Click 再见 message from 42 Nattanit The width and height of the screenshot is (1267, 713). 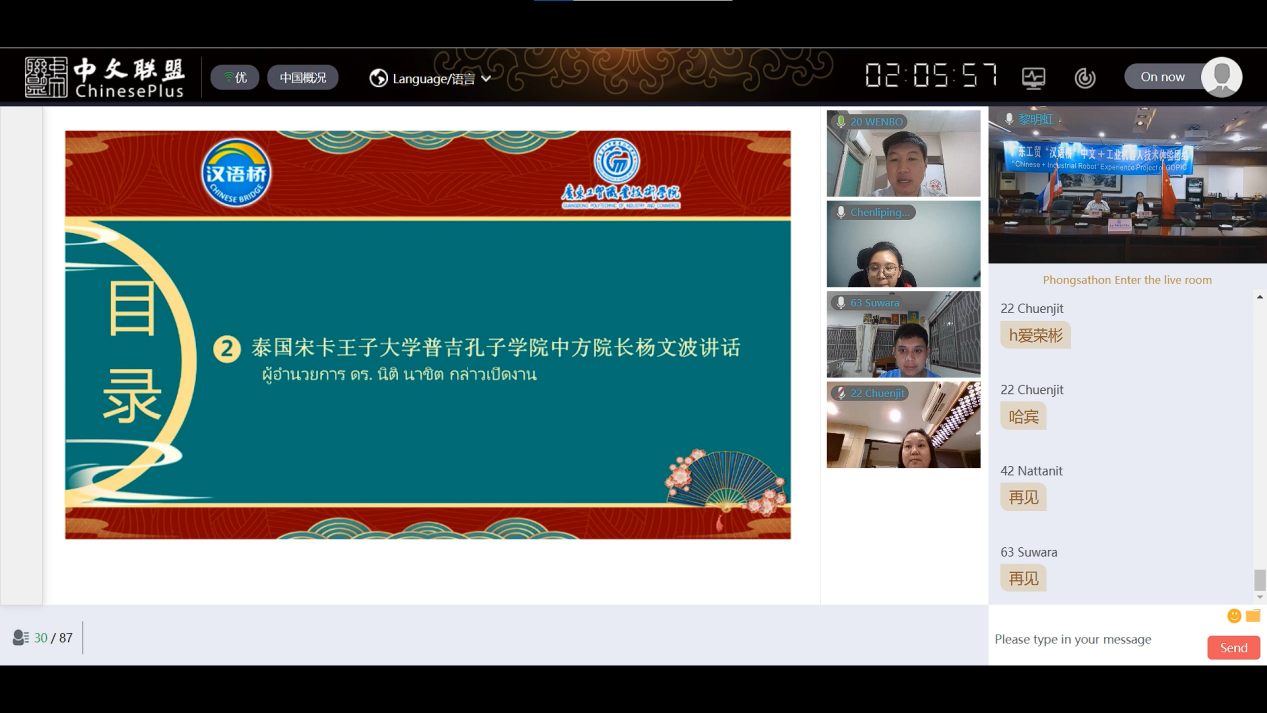pyautogui.click(x=1023, y=497)
